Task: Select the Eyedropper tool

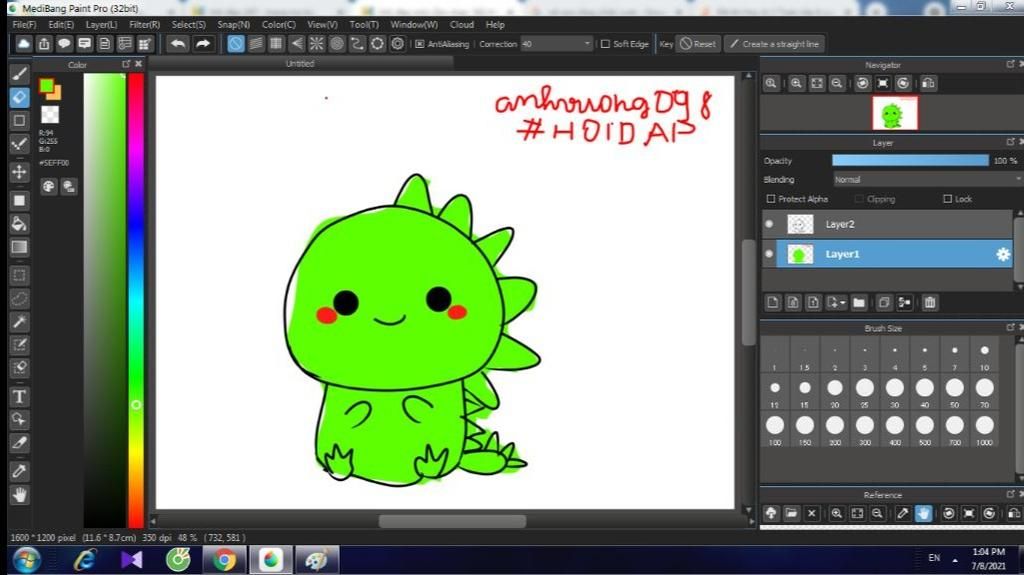Action: click(20, 470)
